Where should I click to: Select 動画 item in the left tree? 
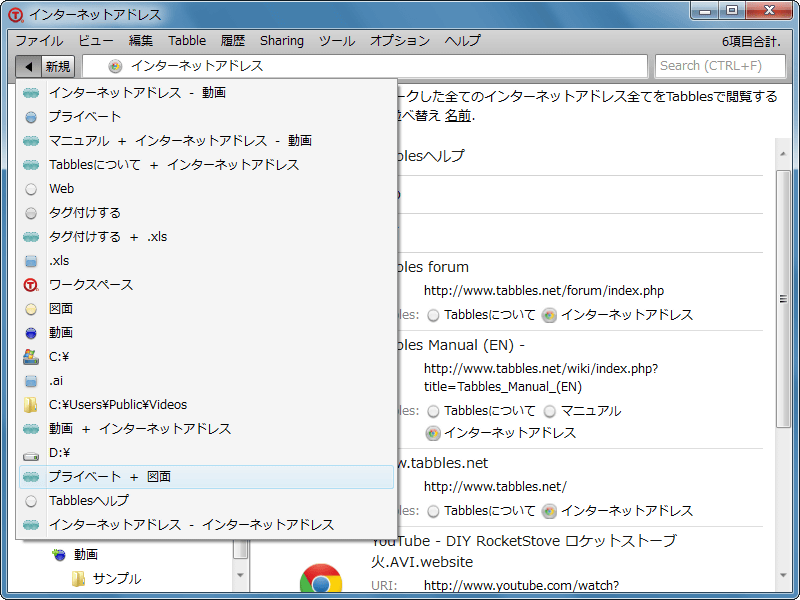(86, 555)
